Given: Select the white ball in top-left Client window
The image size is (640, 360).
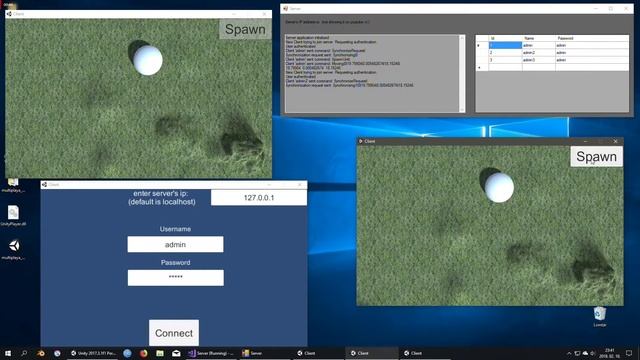Looking at the screenshot, I should (x=148, y=60).
